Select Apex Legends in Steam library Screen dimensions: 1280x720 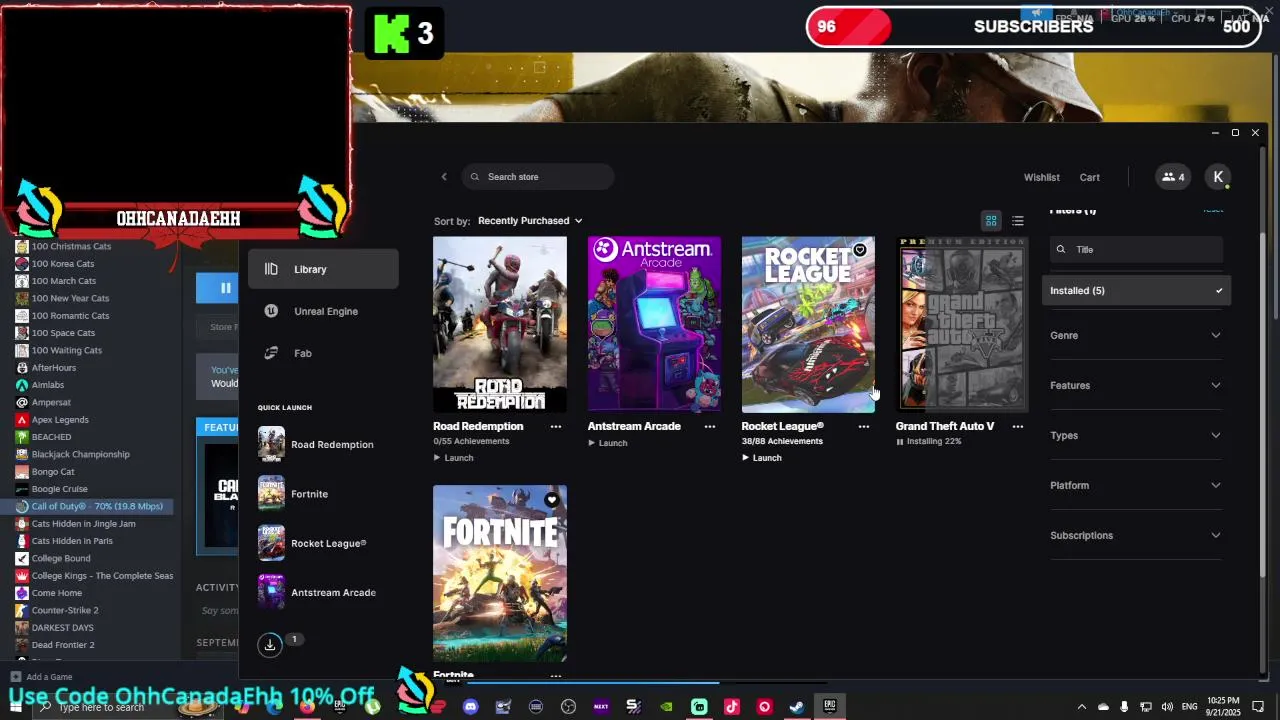coord(60,420)
